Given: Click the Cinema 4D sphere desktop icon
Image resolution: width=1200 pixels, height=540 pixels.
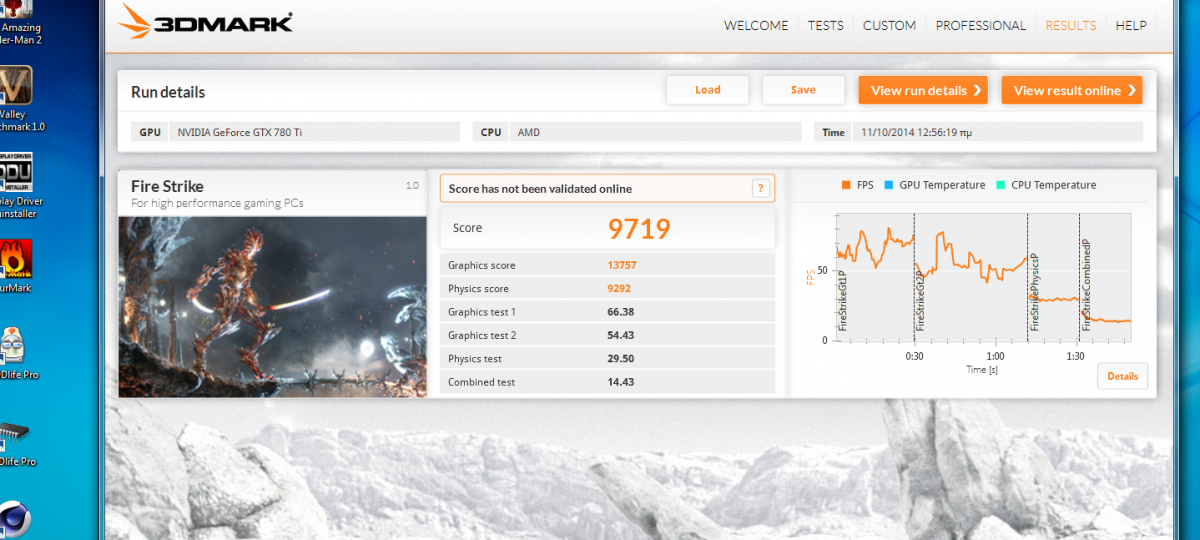Looking at the screenshot, I should tap(13, 518).
